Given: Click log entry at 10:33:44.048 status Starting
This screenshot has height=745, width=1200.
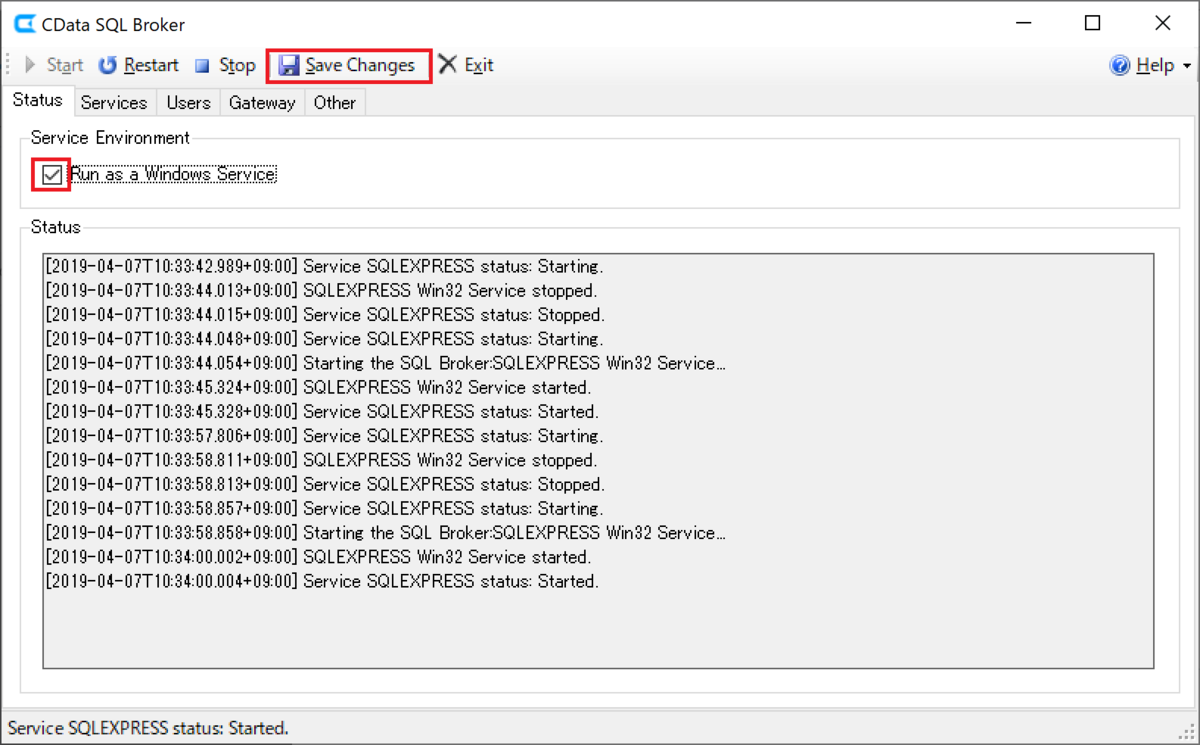Looking at the screenshot, I should [324, 339].
